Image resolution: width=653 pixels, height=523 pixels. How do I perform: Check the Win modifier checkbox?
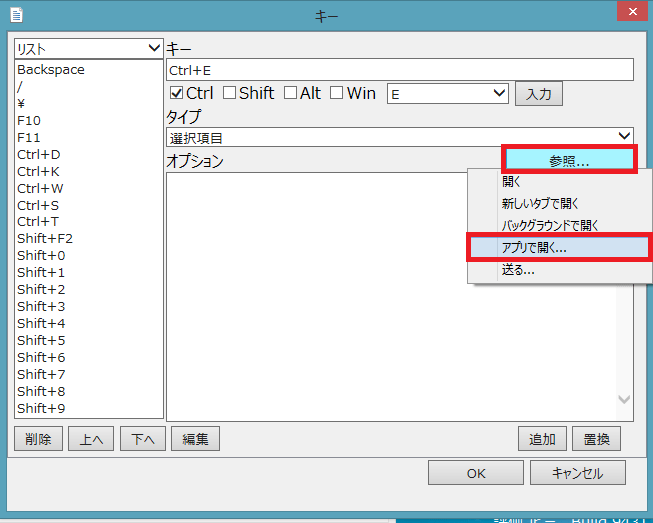pos(337,93)
